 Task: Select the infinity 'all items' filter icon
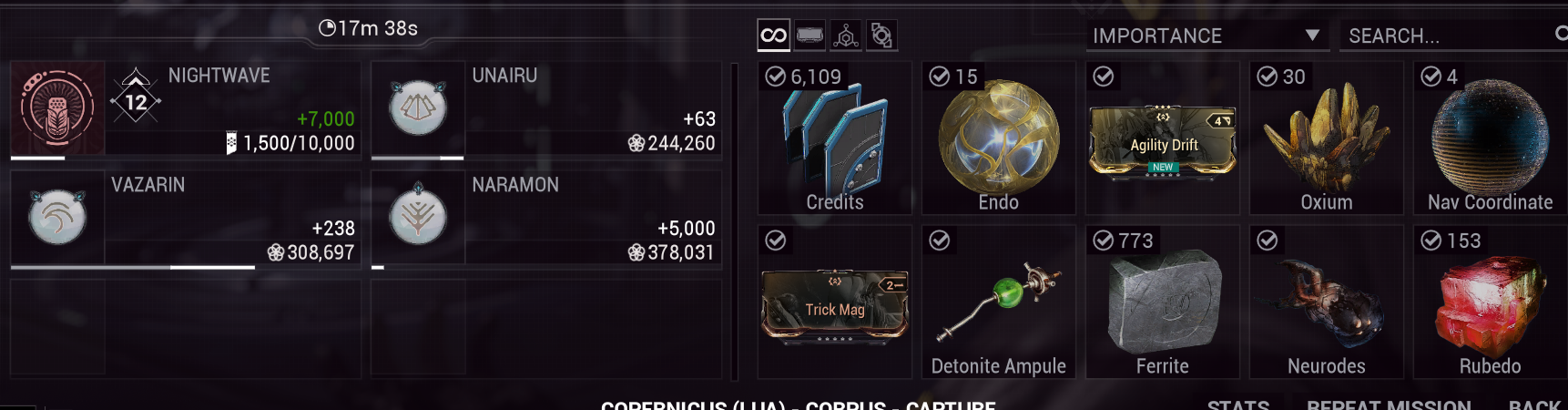pyautogui.click(x=773, y=36)
